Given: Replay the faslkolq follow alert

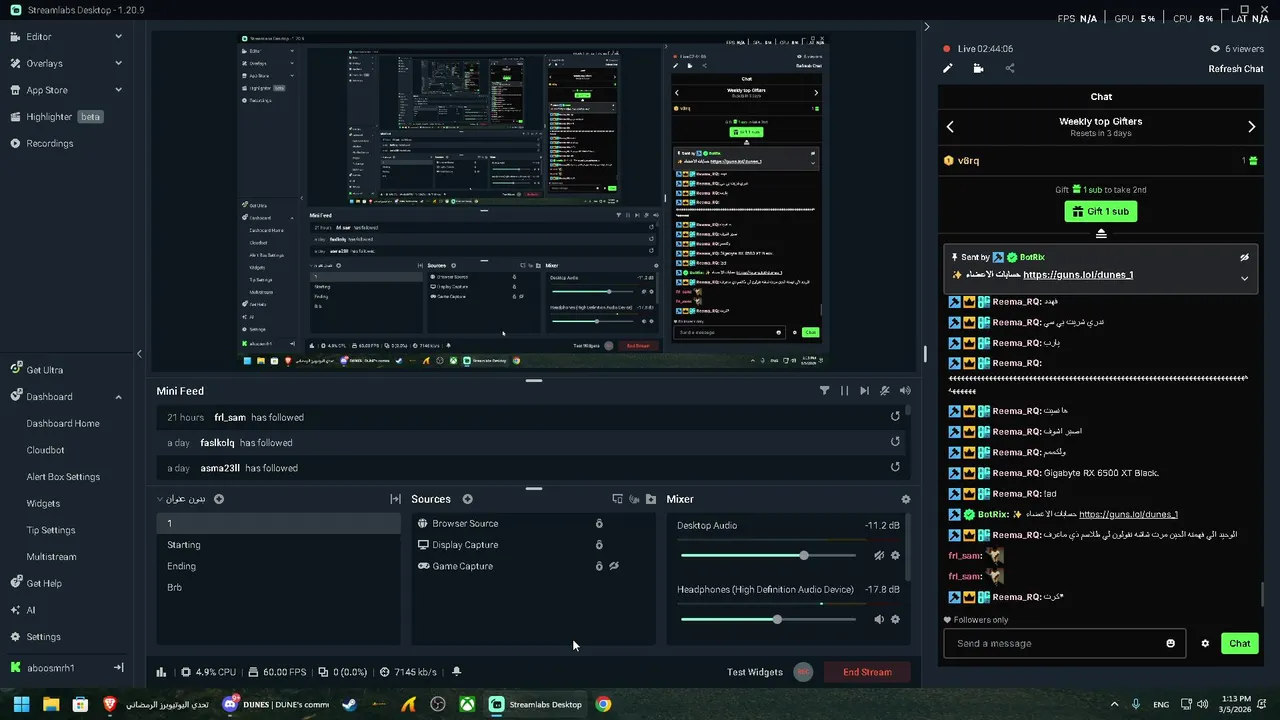Looking at the screenshot, I should tap(895, 442).
